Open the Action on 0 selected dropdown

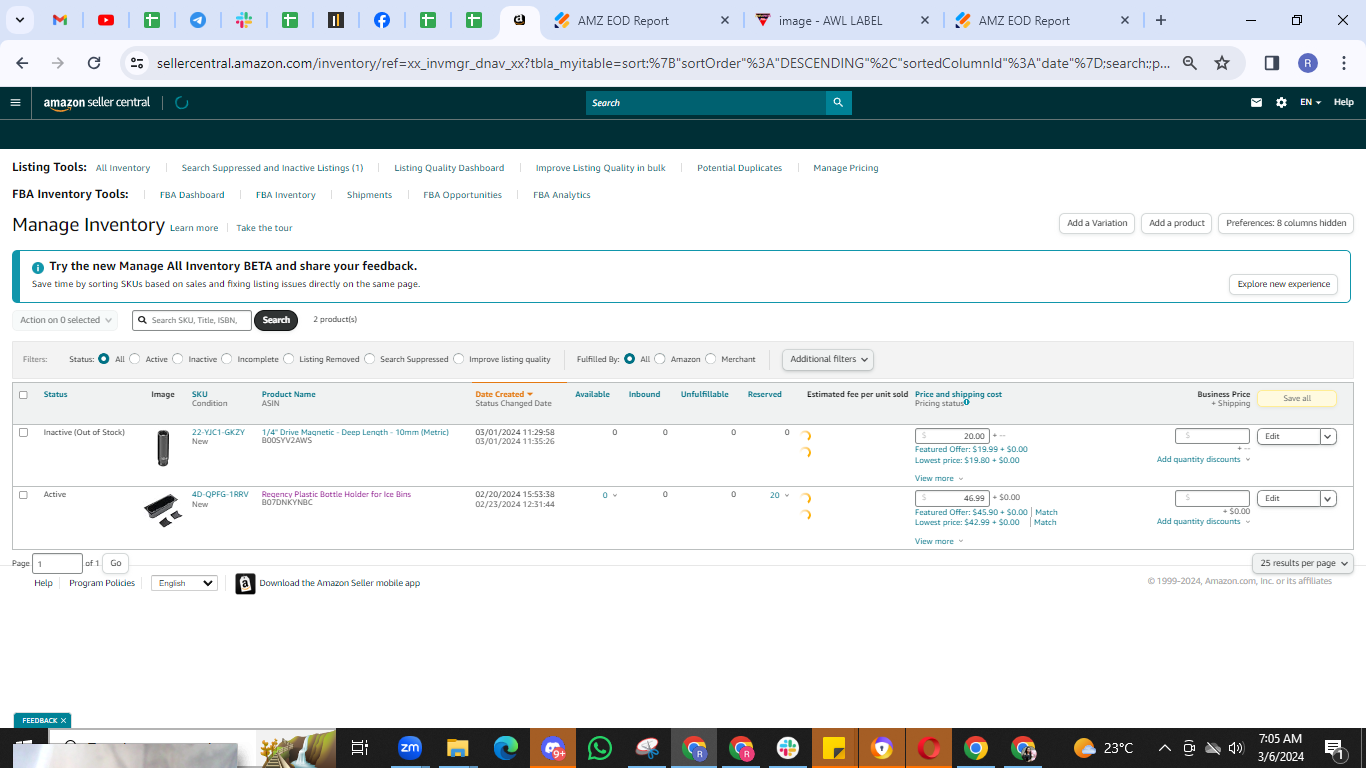click(65, 320)
